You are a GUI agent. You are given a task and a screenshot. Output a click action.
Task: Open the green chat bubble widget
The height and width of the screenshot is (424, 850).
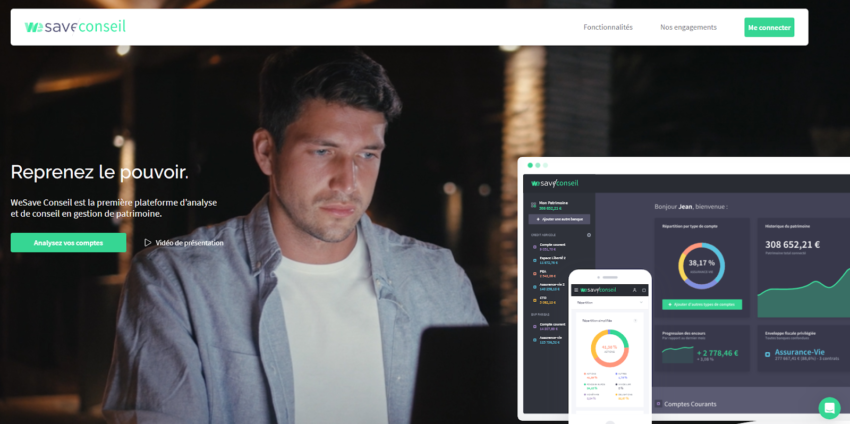[829, 407]
